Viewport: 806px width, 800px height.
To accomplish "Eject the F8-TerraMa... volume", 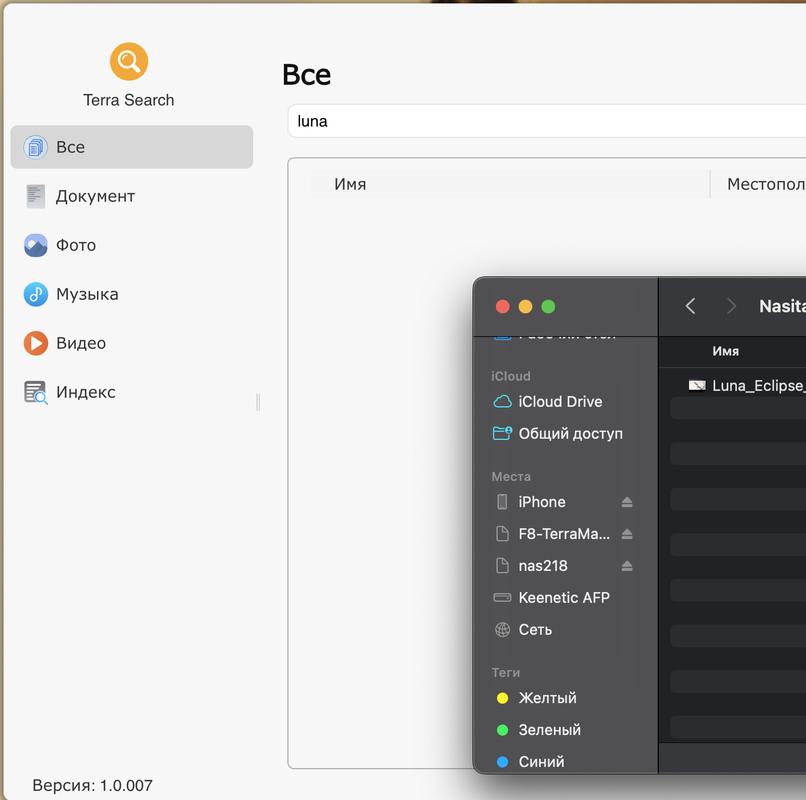I will (627, 534).
